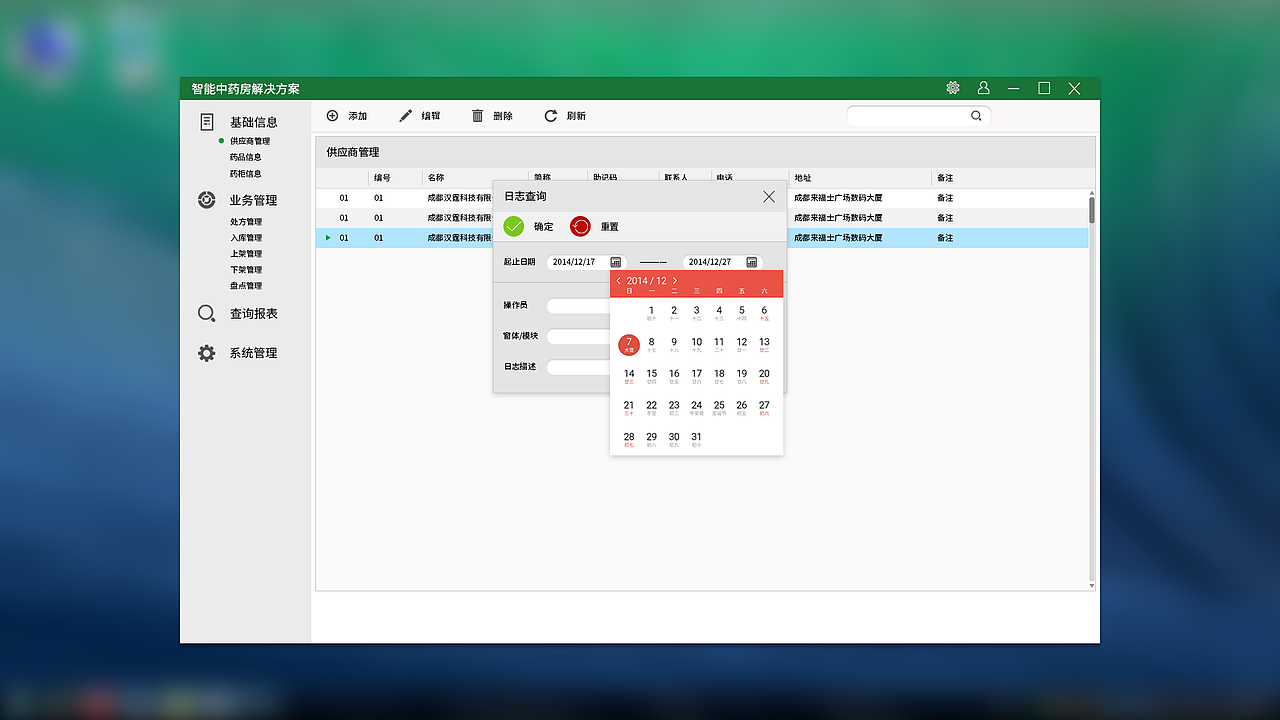This screenshot has width=1280, height=720.
Task: Click the vertical scrollbar thumb
Action: (x=1092, y=210)
